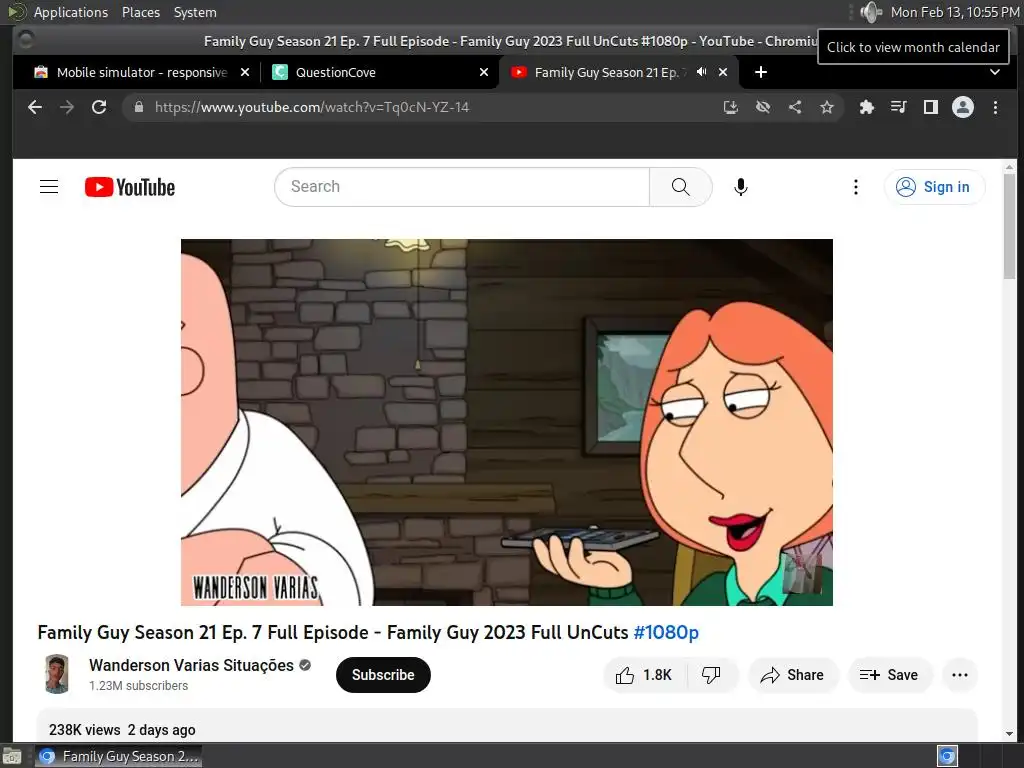Close the Mobile simulator tab
Image resolution: width=1024 pixels, height=768 pixels.
click(245, 72)
